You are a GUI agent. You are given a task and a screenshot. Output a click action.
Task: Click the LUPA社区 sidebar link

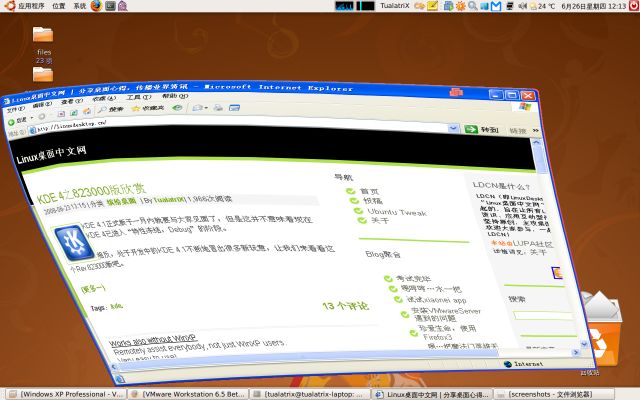[x=533, y=244]
